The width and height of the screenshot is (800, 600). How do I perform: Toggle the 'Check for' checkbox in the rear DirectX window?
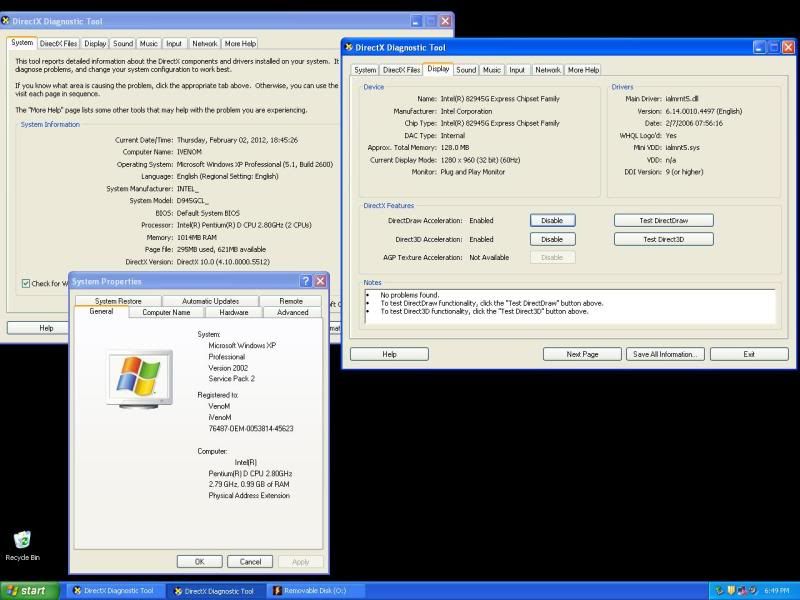pos(26,284)
